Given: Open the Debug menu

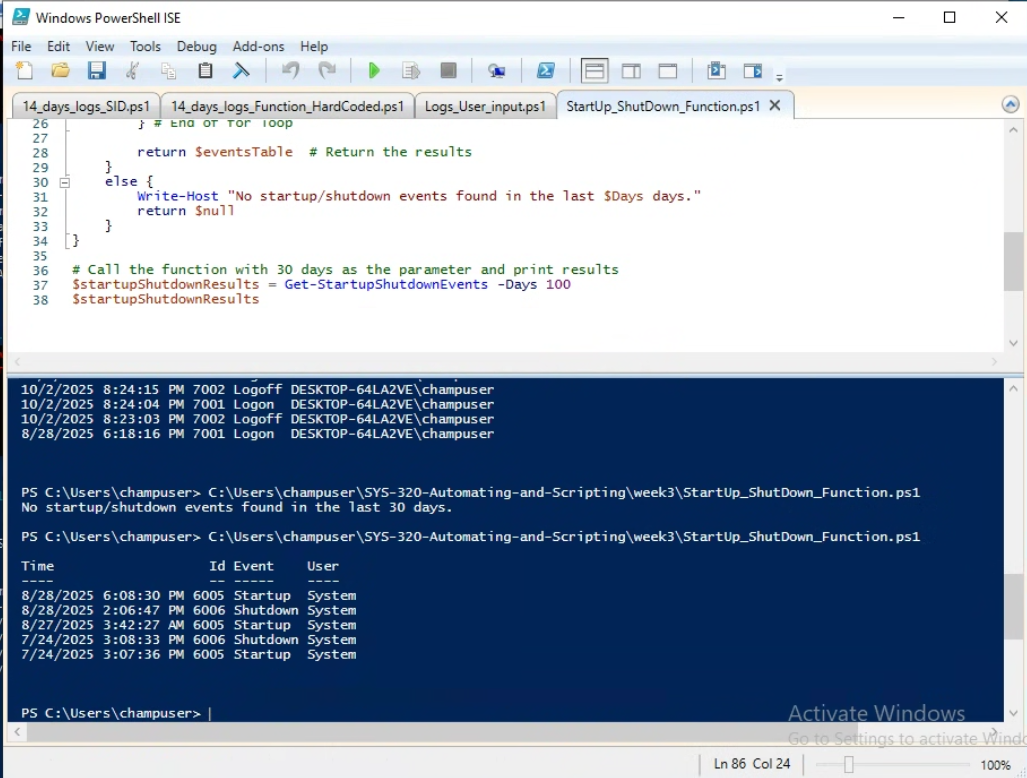Looking at the screenshot, I should tap(196, 46).
